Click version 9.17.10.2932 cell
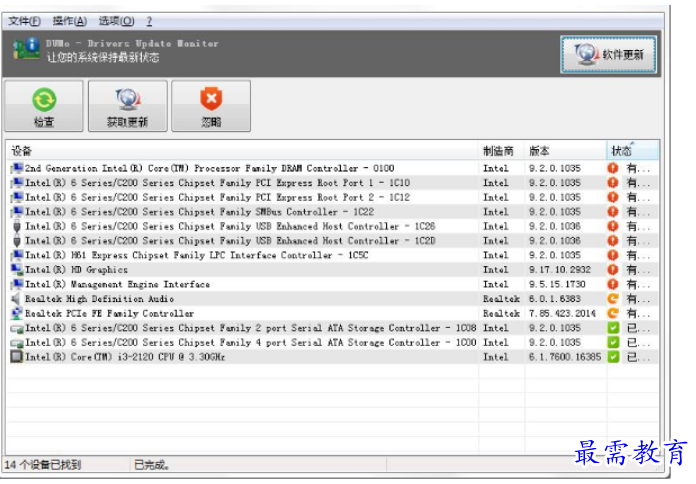696x484 pixels. click(x=560, y=270)
